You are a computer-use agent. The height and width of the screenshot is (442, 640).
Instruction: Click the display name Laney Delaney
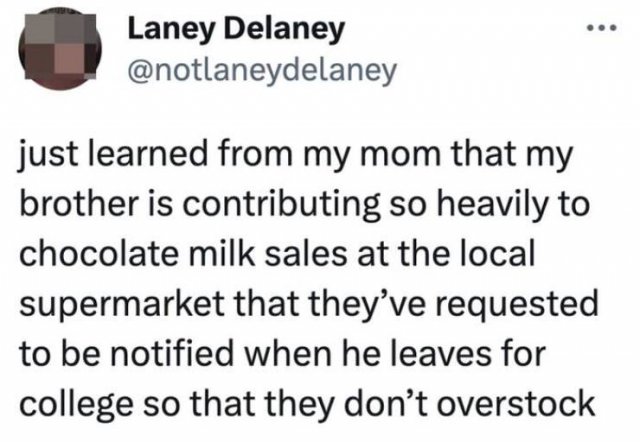pyautogui.click(x=236, y=31)
